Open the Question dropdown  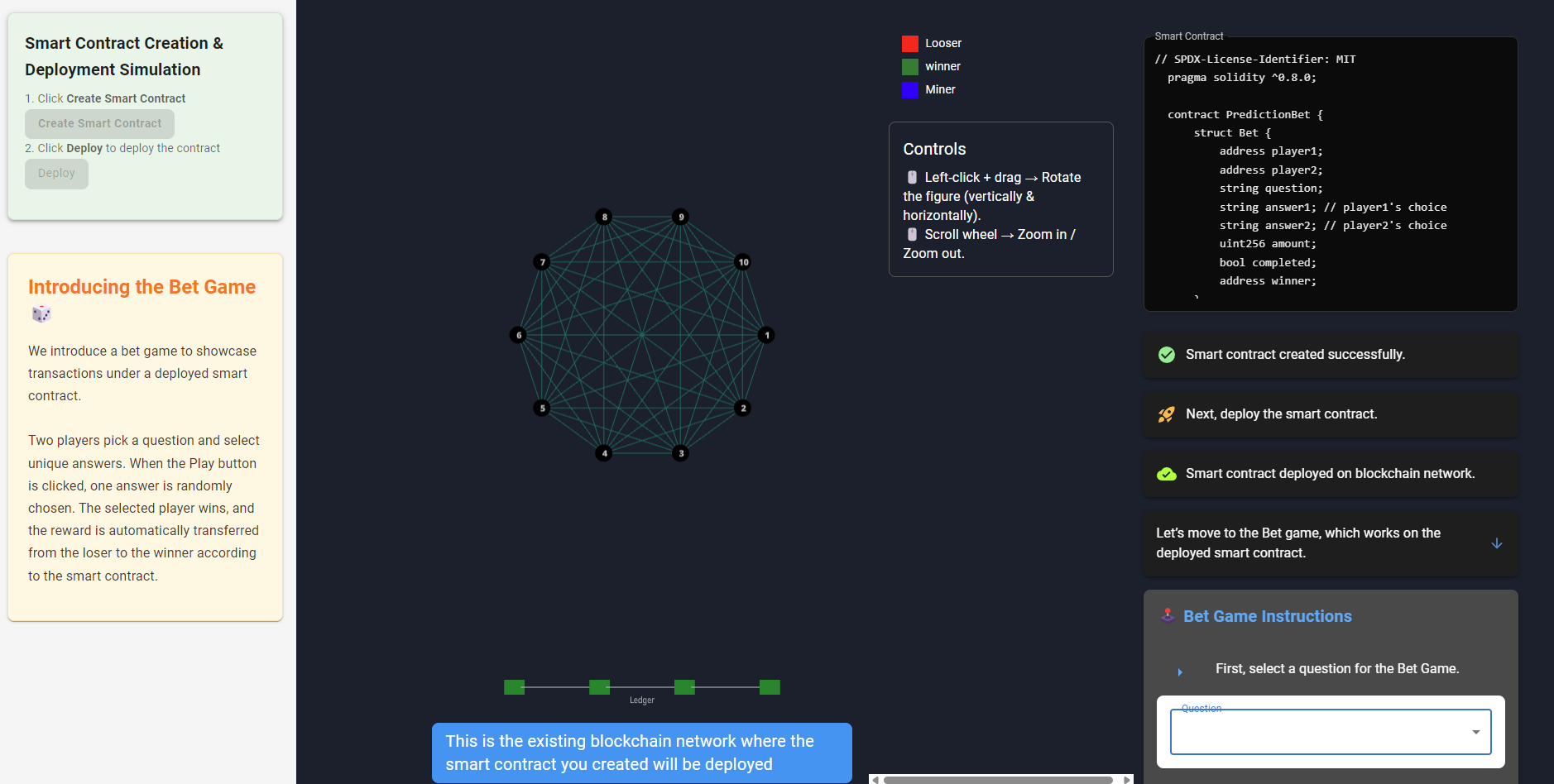[x=1331, y=732]
